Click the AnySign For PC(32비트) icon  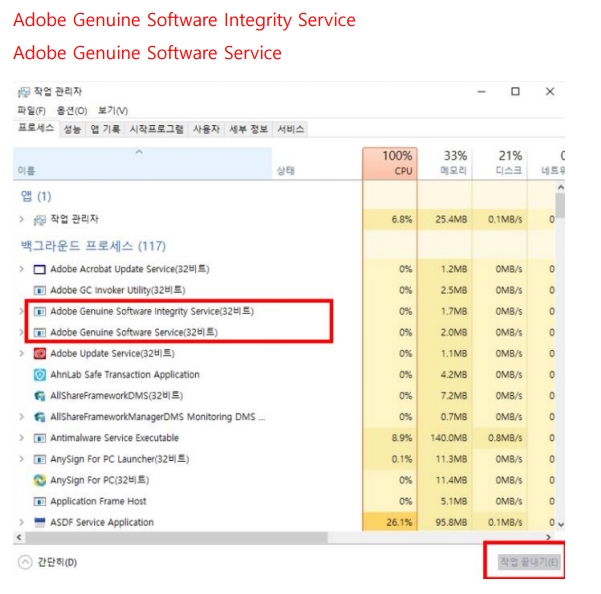40,480
